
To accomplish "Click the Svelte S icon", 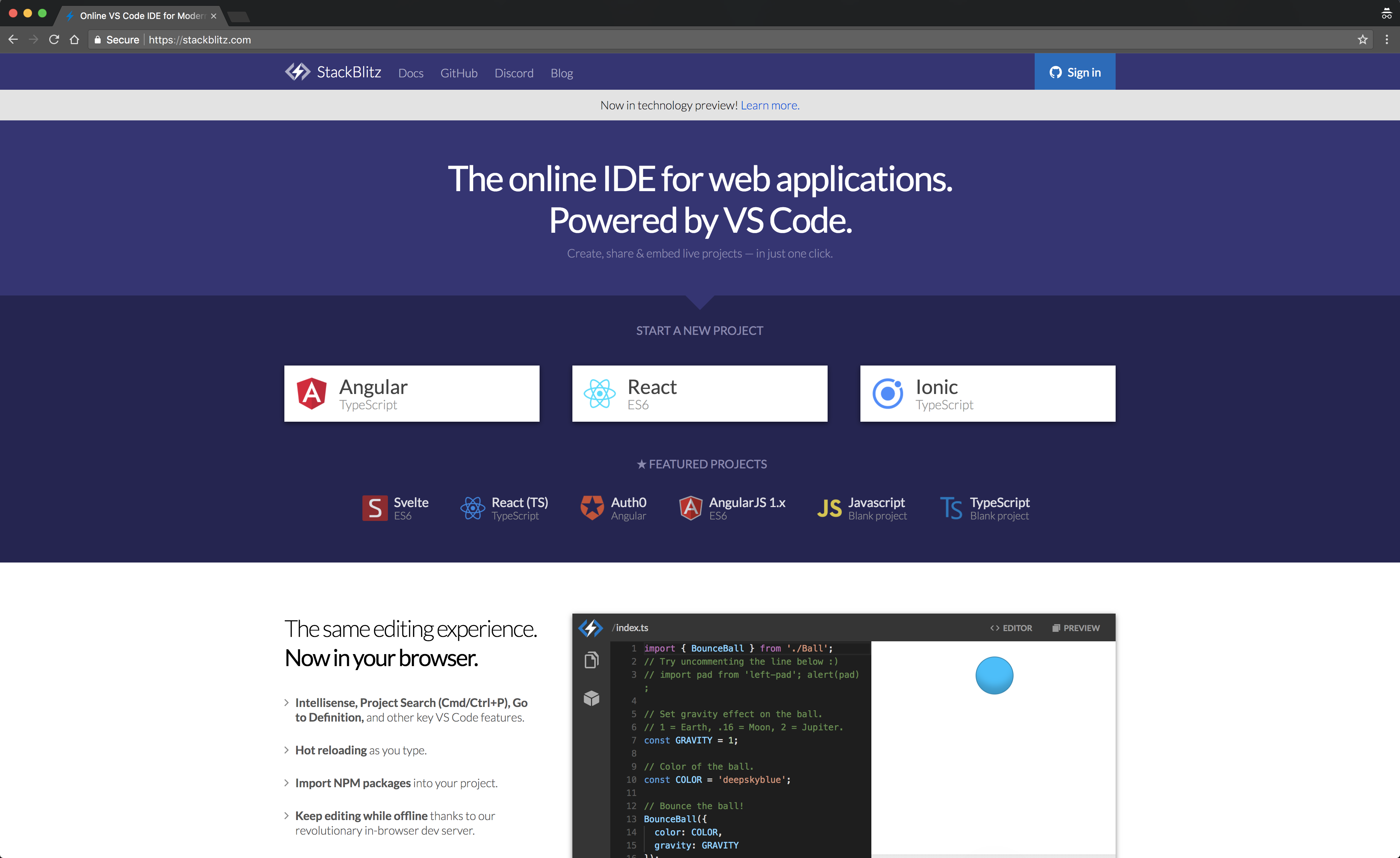I will (x=375, y=508).
